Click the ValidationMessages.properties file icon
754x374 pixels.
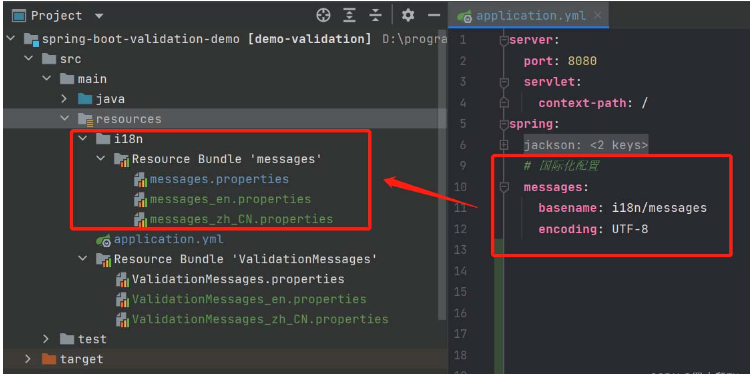click(x=123, y=280)
